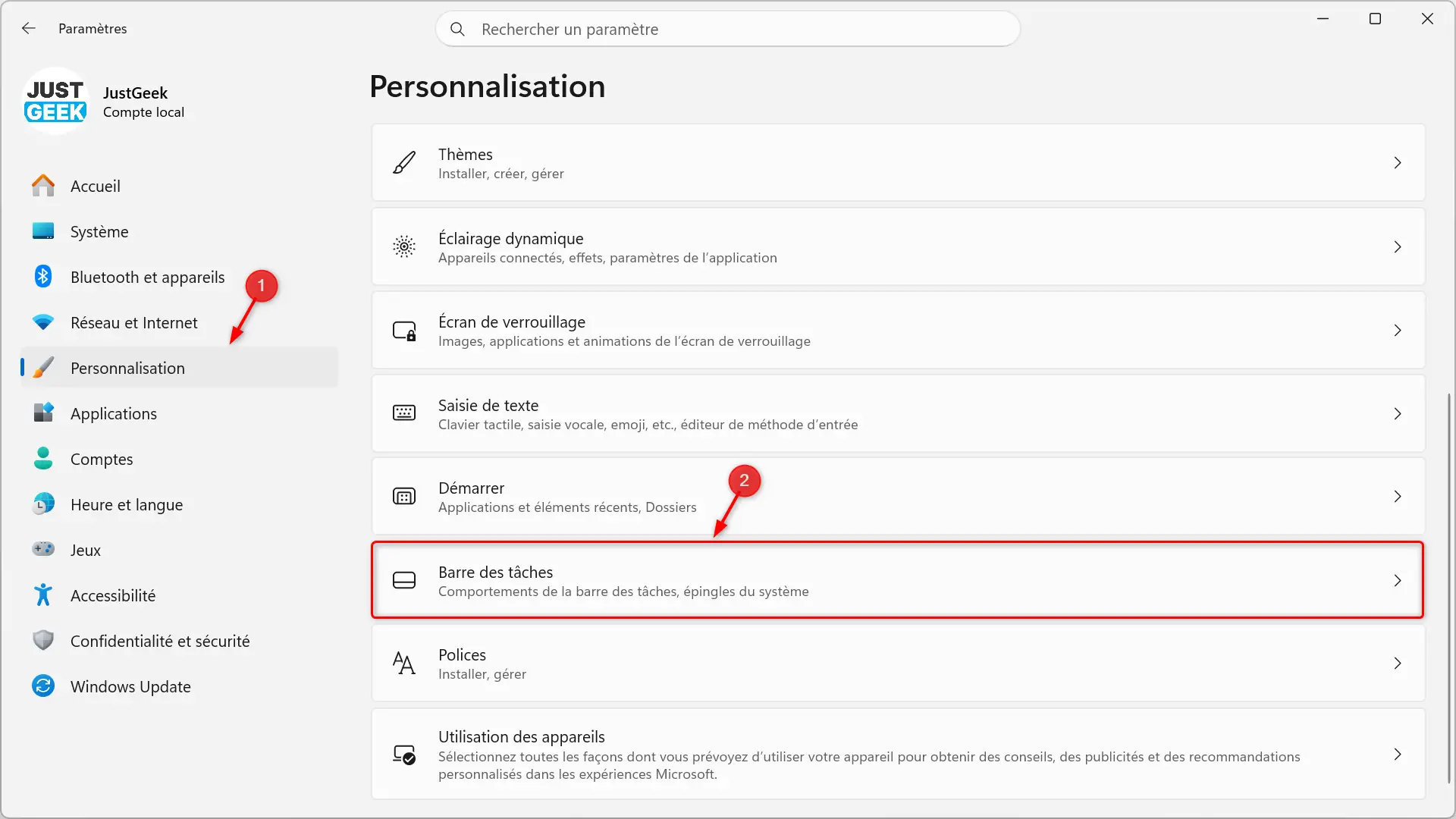This screenshot has height=819, width=1456.
Task: Expand the Thèmes chevron
Action: click(1398, 163)
